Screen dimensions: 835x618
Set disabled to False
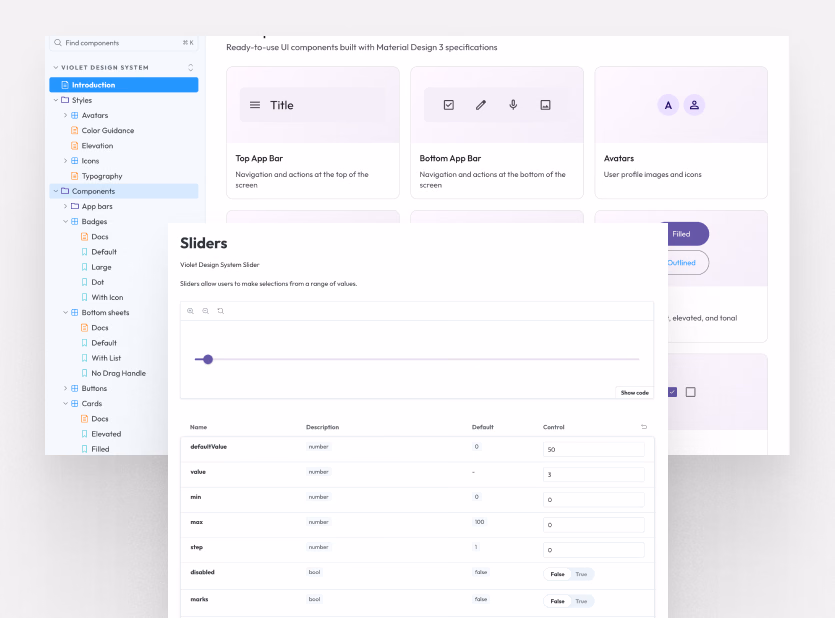(x=557, y=574)
